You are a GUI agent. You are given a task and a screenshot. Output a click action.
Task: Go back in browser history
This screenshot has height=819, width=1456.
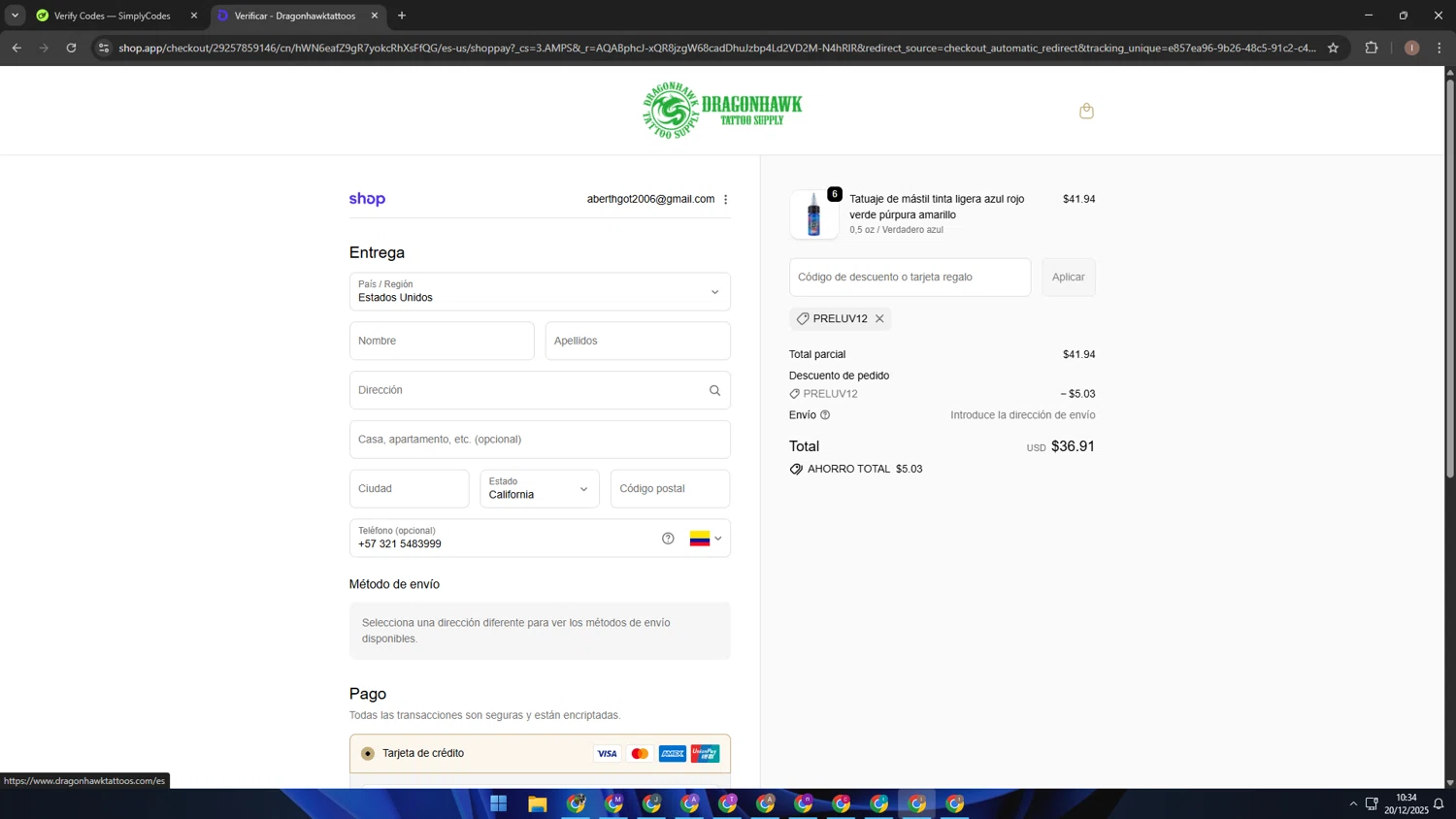tap(17, 48)
